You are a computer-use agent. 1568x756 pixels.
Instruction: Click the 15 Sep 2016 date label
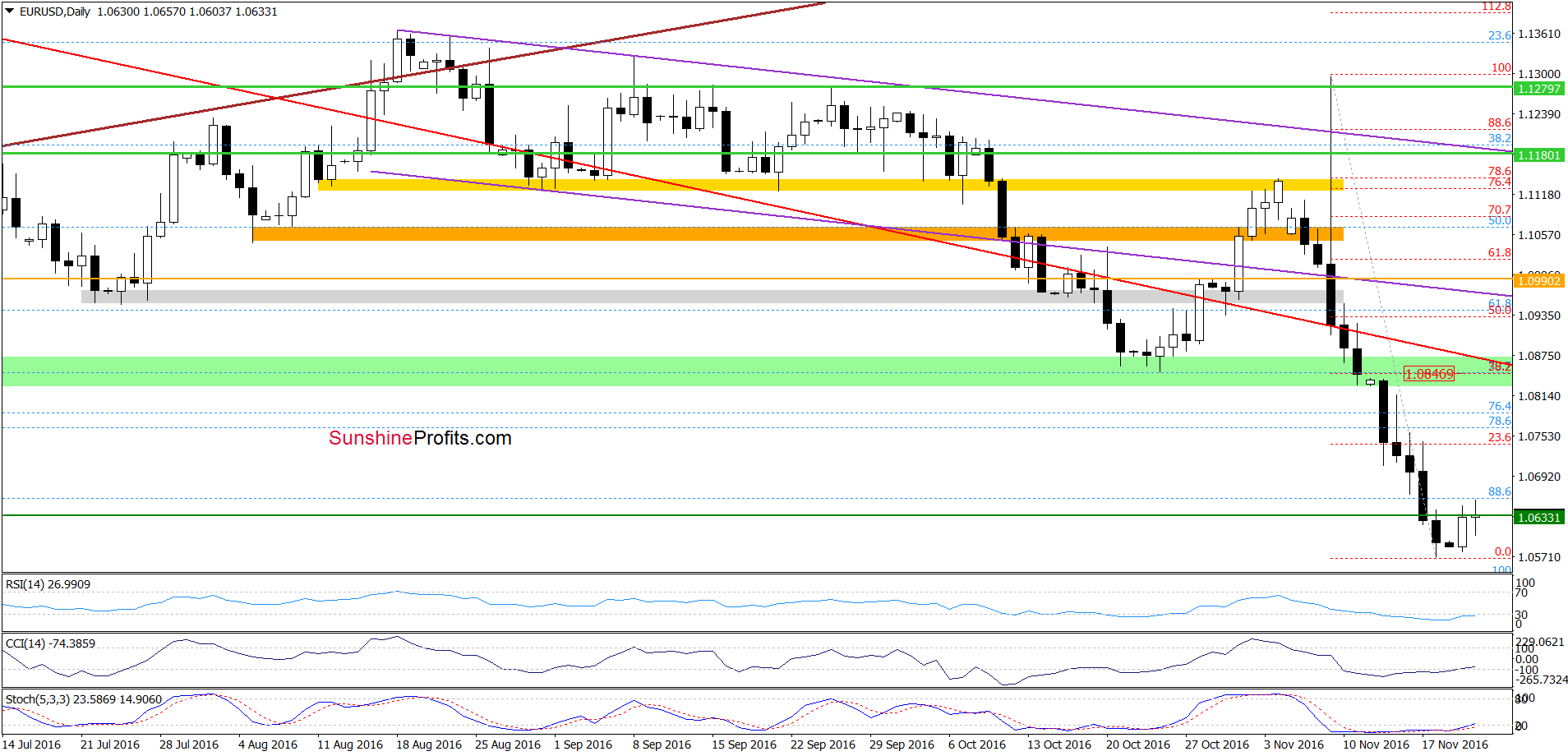[744, 744]
